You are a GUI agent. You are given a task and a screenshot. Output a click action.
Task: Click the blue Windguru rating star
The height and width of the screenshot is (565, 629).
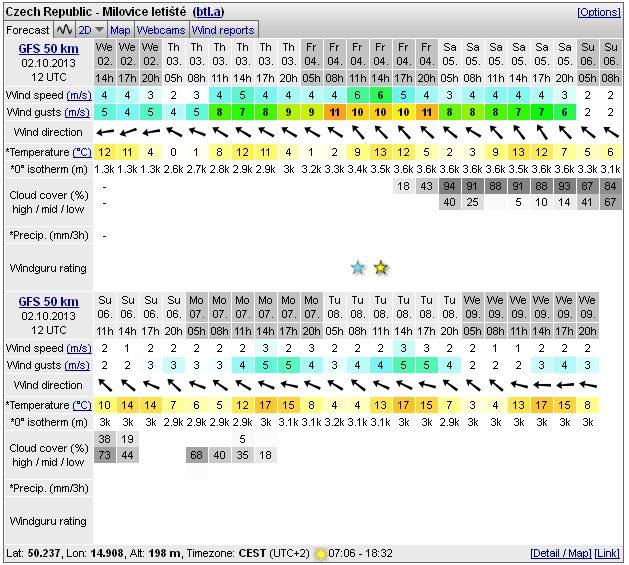pyautogui.click(x=358, y=267)
